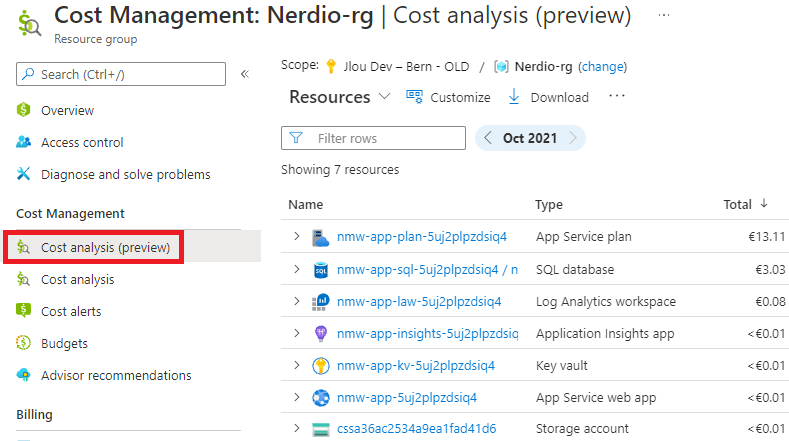Focus the Search (Ctrl+/) box
The width and height of the screenshot is (789, 441).
point(121,74)
